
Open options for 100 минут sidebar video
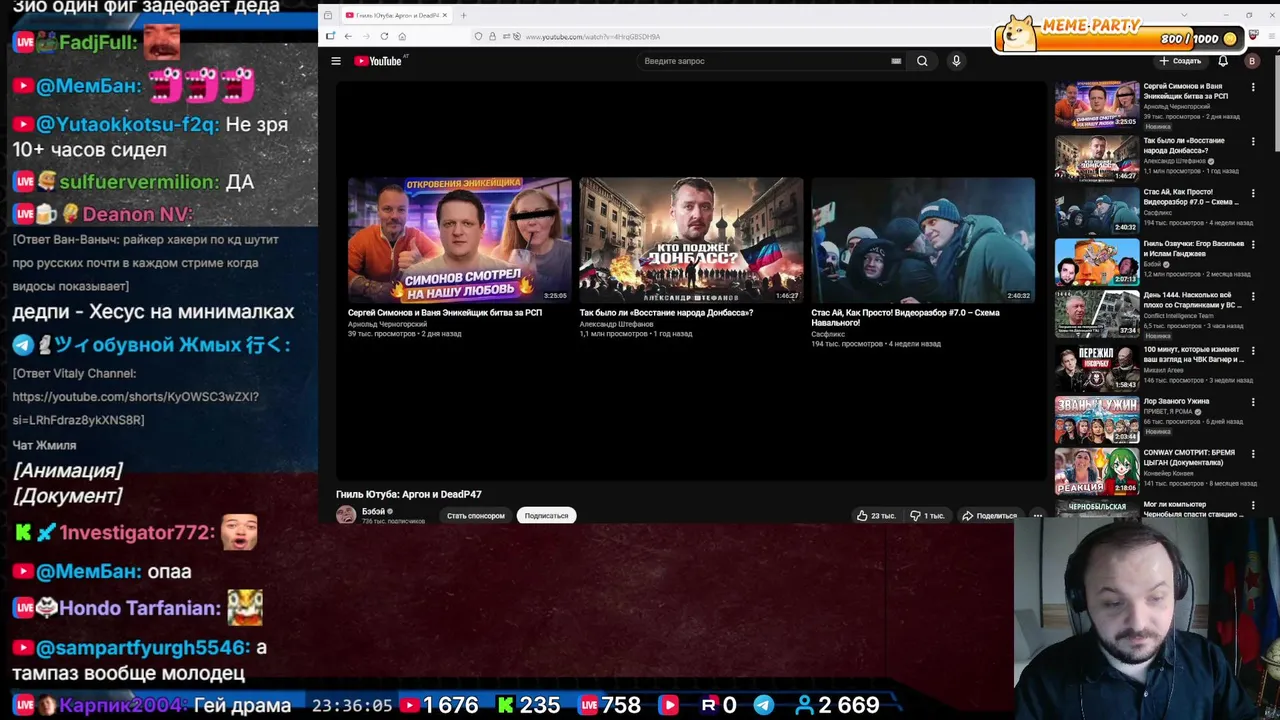point(1253,350)
